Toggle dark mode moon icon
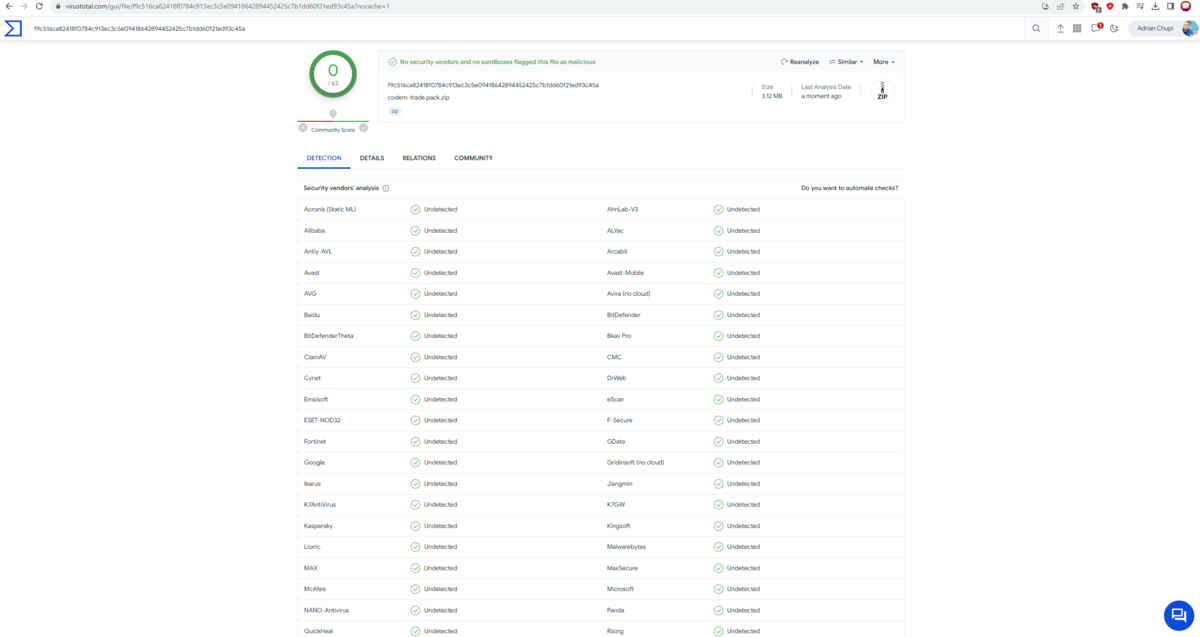Screen dimensions: 1200x637 pos(1114,28)
